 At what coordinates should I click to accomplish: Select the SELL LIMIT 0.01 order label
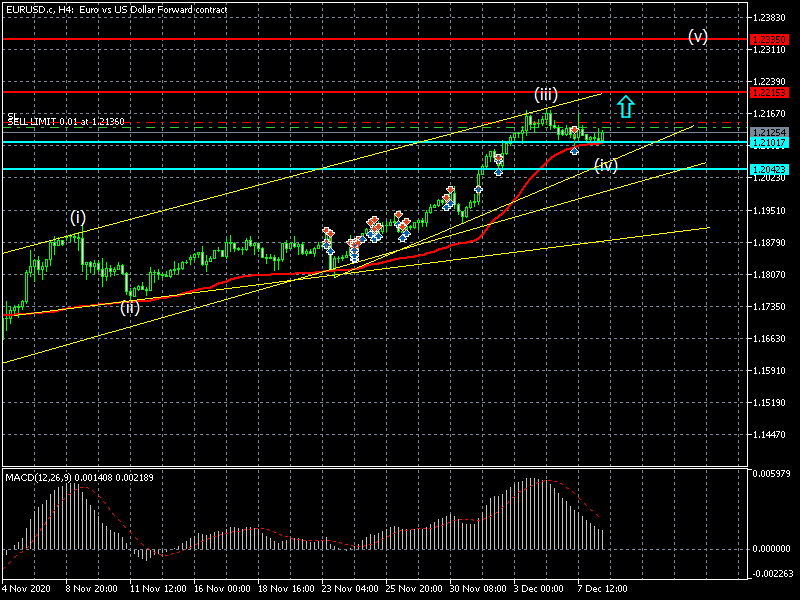pyautogui.click(x=66, y=121)
